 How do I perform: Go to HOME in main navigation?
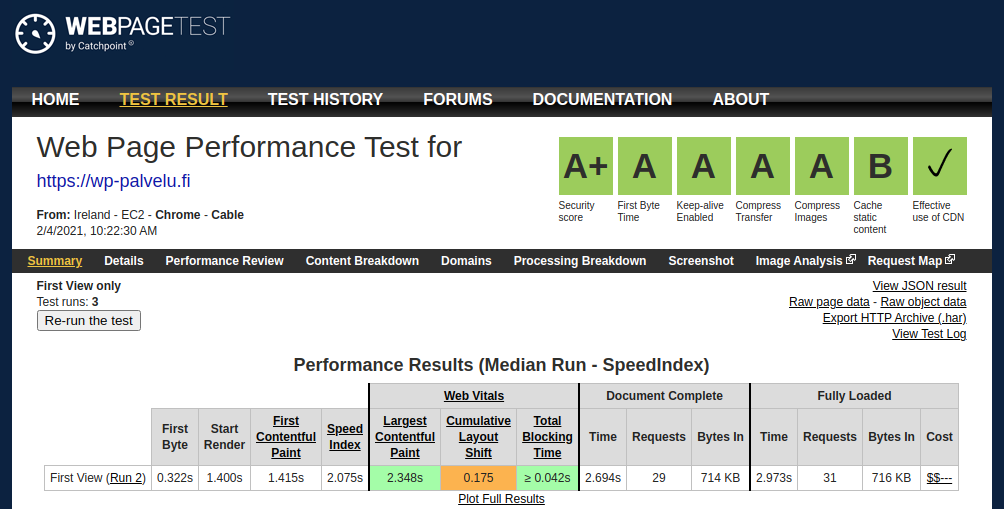[56, 99]
